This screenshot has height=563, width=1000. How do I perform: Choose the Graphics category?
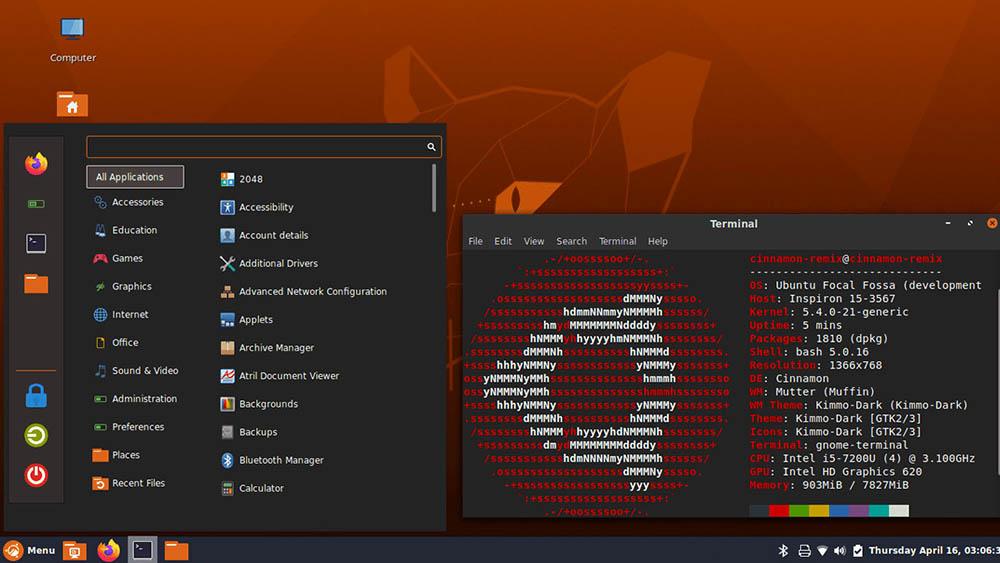click(x=131, y=286)
